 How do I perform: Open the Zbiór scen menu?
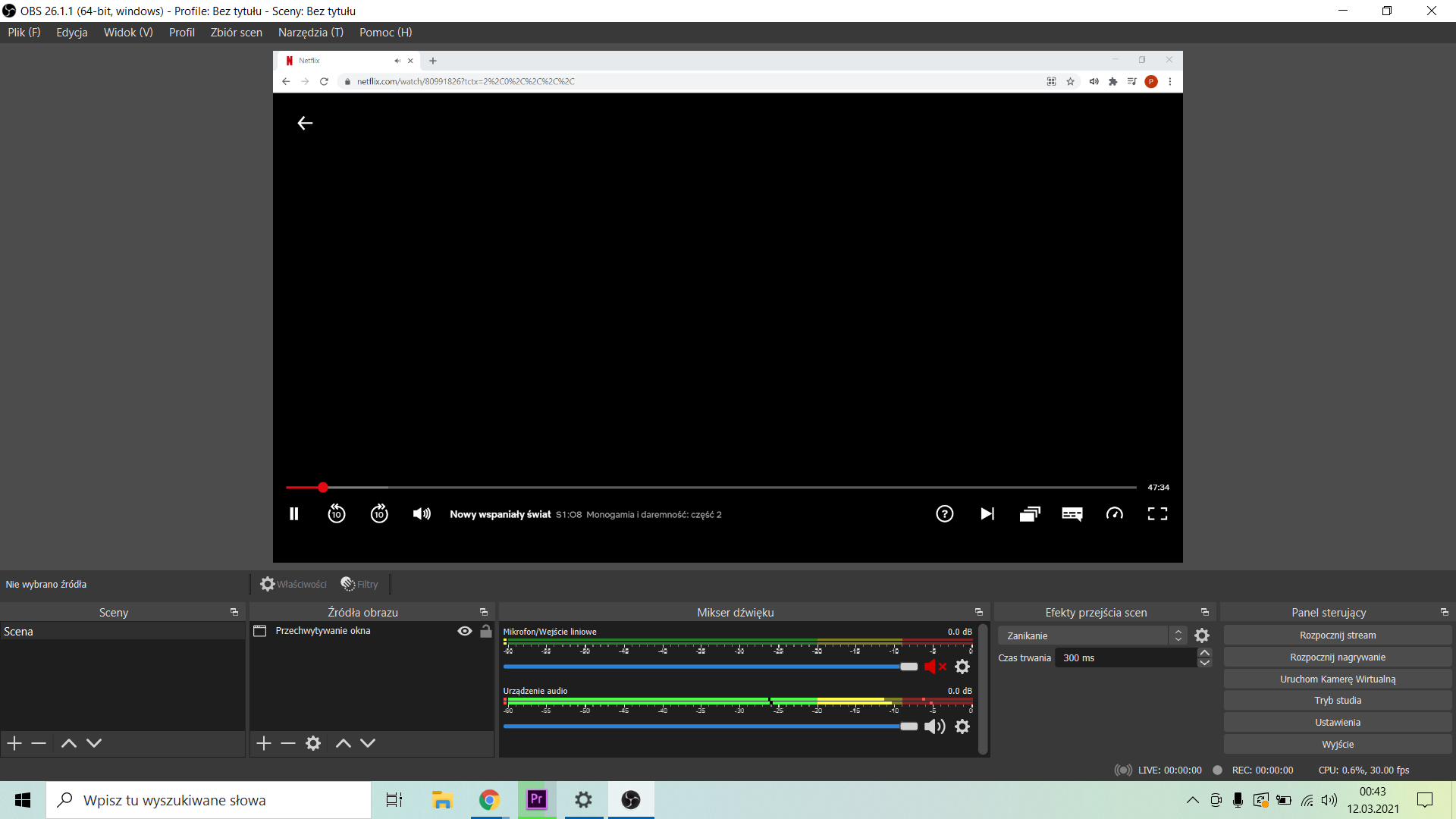236,33
